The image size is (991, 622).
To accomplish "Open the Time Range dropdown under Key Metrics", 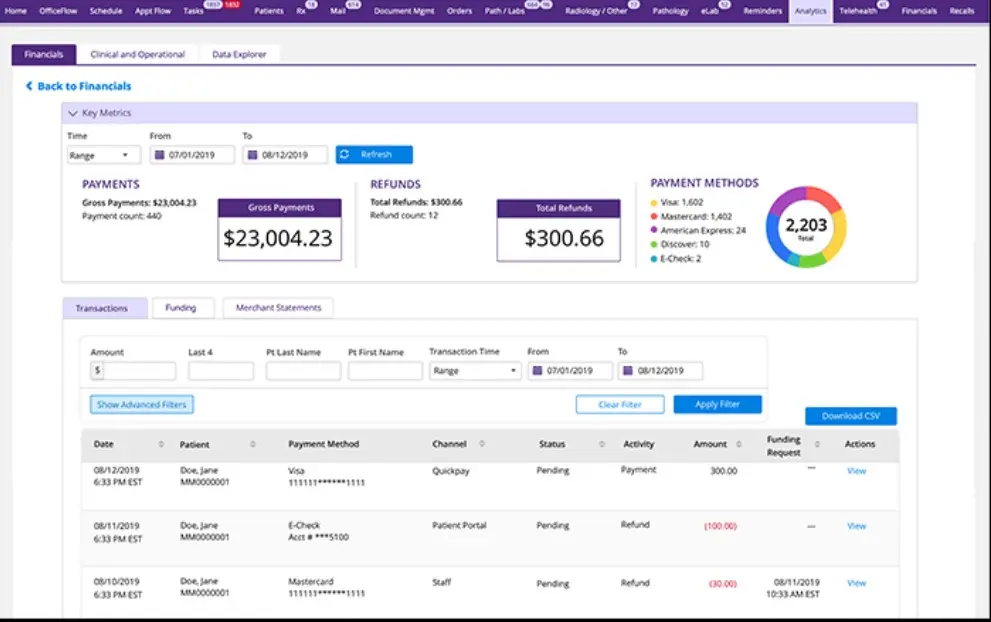I will pos(102,154).
